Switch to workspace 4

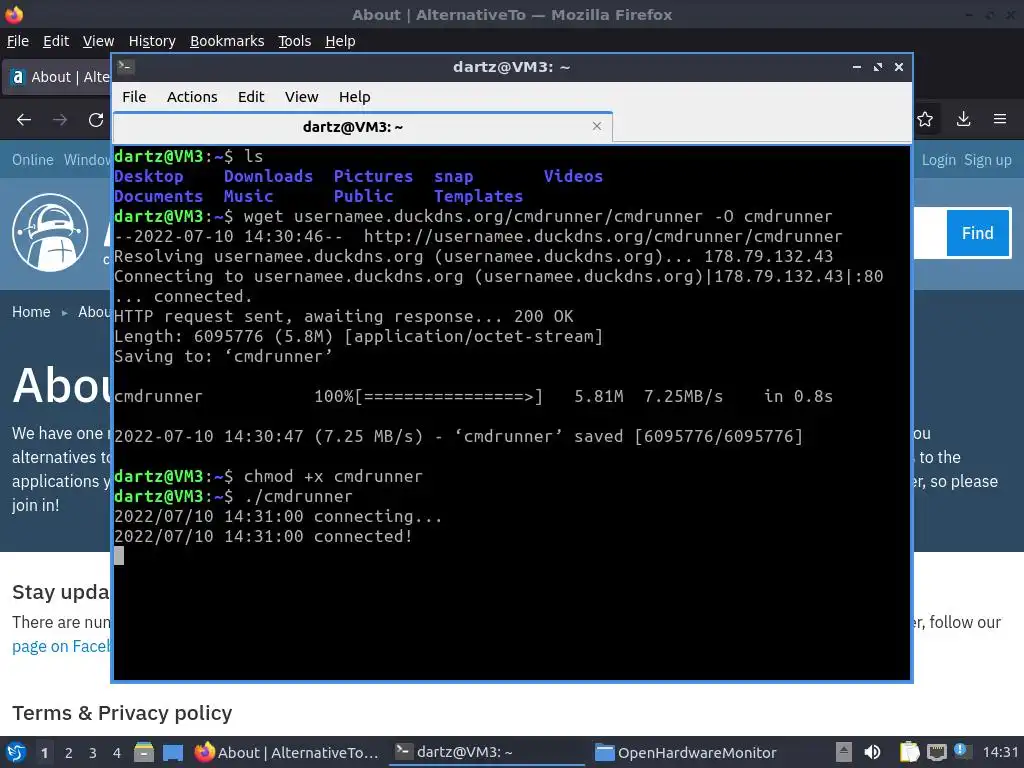click(117, 753)
